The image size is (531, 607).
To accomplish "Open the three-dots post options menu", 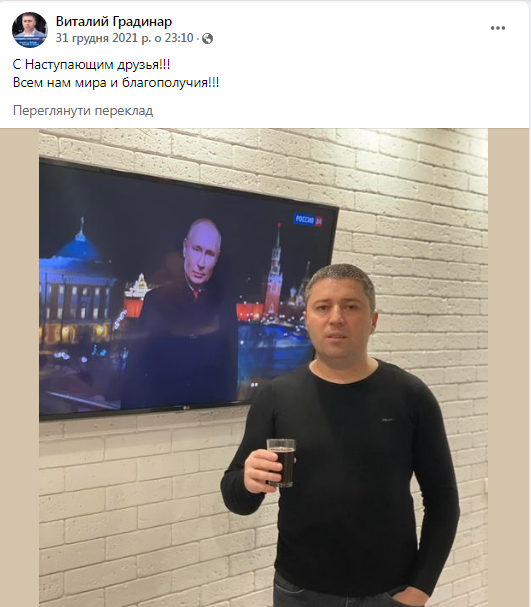I will (x=498, y=28).
